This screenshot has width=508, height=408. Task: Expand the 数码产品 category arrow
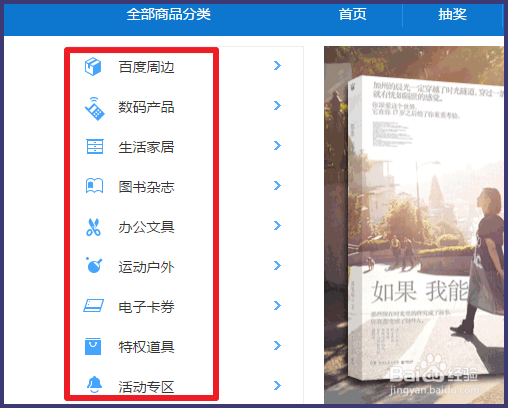click(277, 106)
